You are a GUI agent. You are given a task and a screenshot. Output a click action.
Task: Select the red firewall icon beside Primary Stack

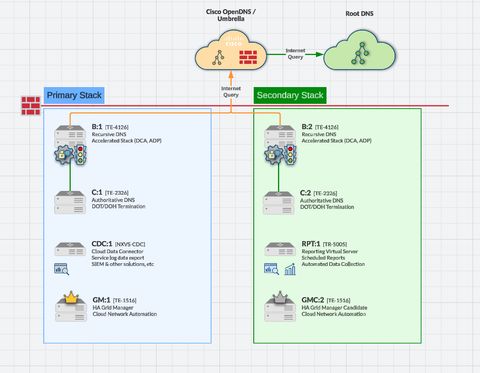pos(31,105)
